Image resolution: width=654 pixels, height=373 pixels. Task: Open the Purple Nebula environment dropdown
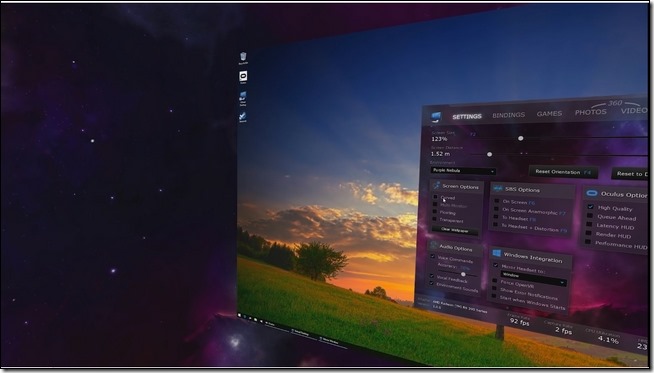[x=463, y=171]
